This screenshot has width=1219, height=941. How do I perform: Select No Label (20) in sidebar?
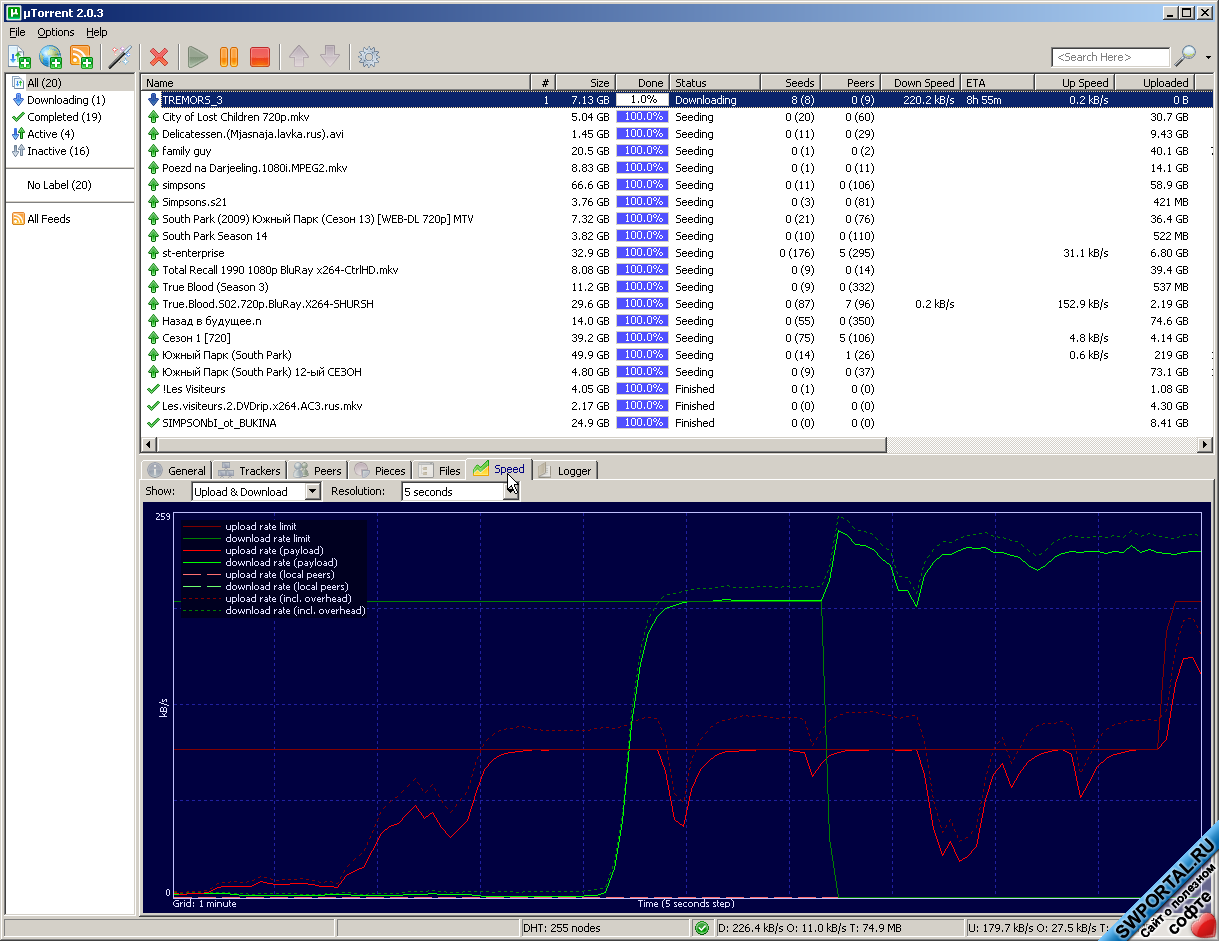70,185
